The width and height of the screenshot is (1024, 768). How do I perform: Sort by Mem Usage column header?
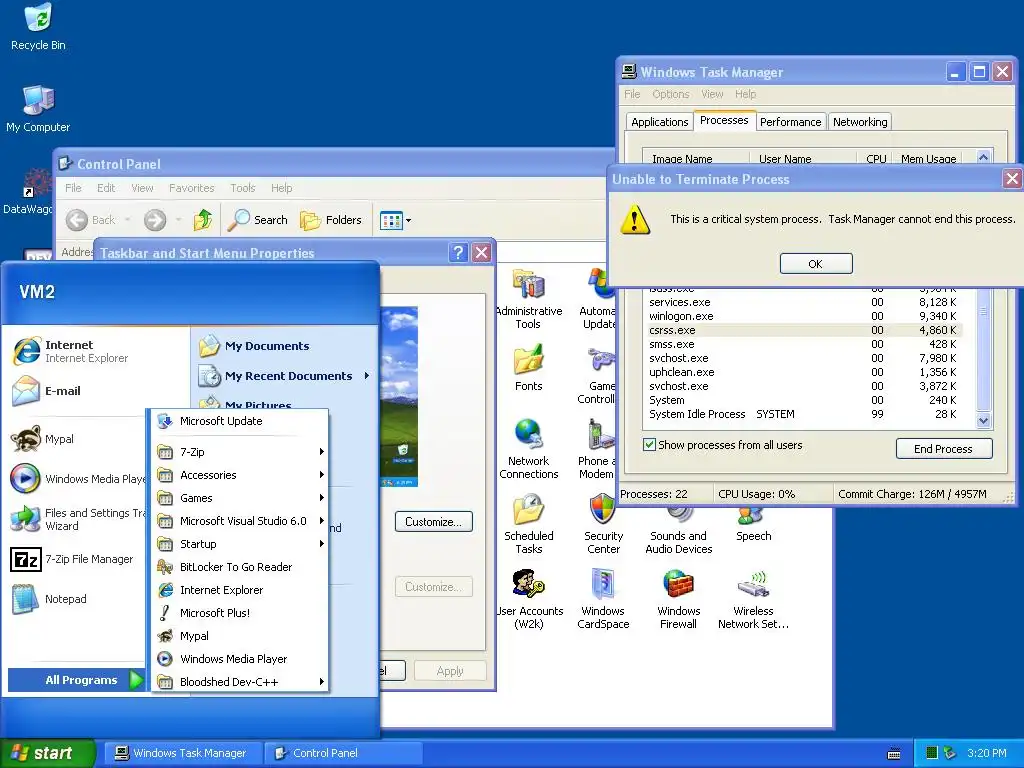[928, 159]
